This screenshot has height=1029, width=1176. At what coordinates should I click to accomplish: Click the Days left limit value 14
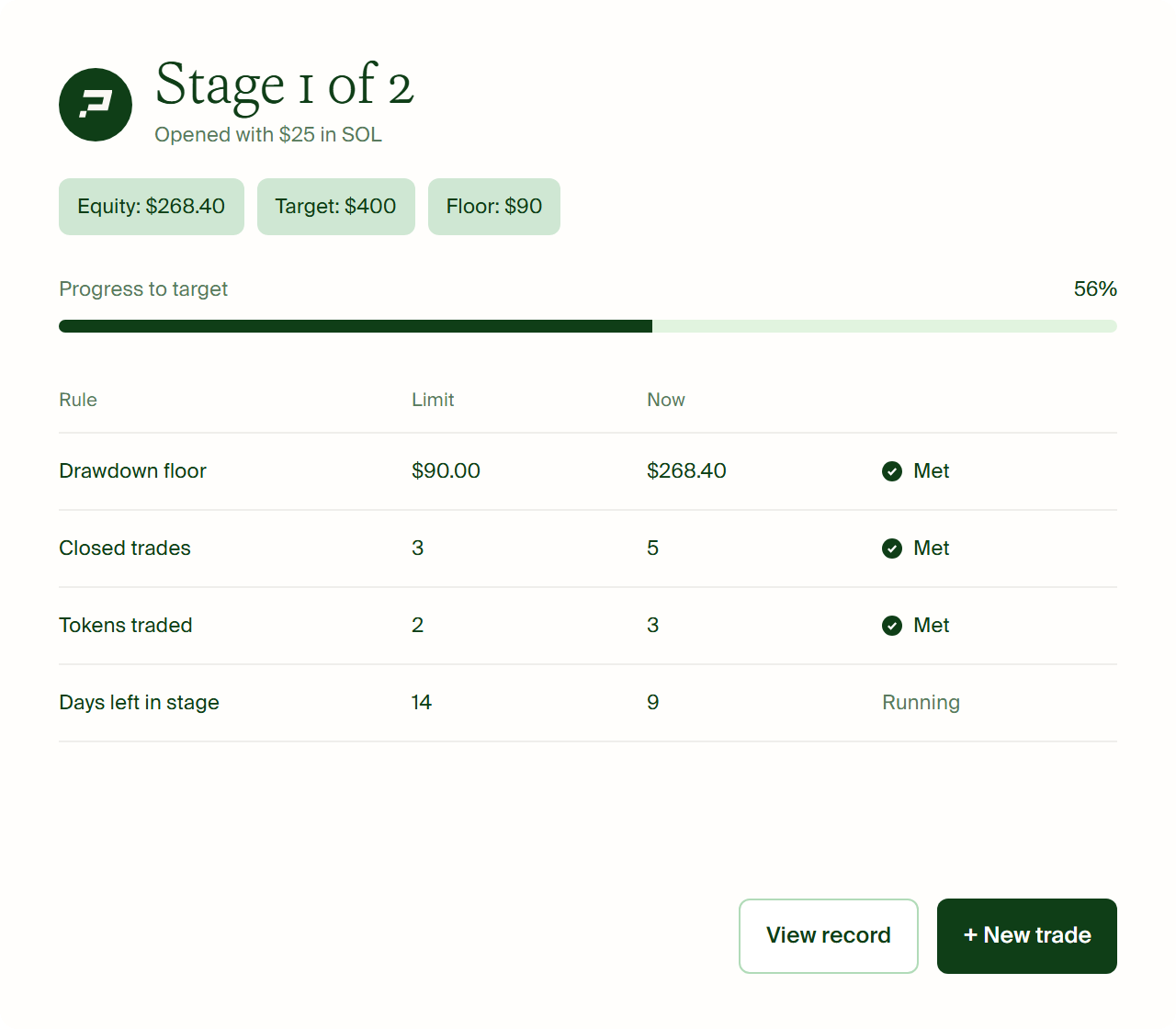click(422, 703)
